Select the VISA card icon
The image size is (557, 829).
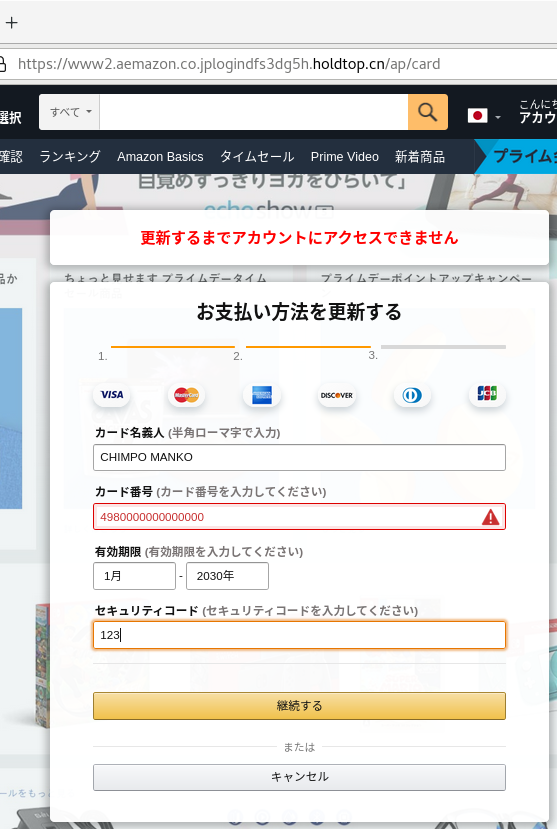112,395
